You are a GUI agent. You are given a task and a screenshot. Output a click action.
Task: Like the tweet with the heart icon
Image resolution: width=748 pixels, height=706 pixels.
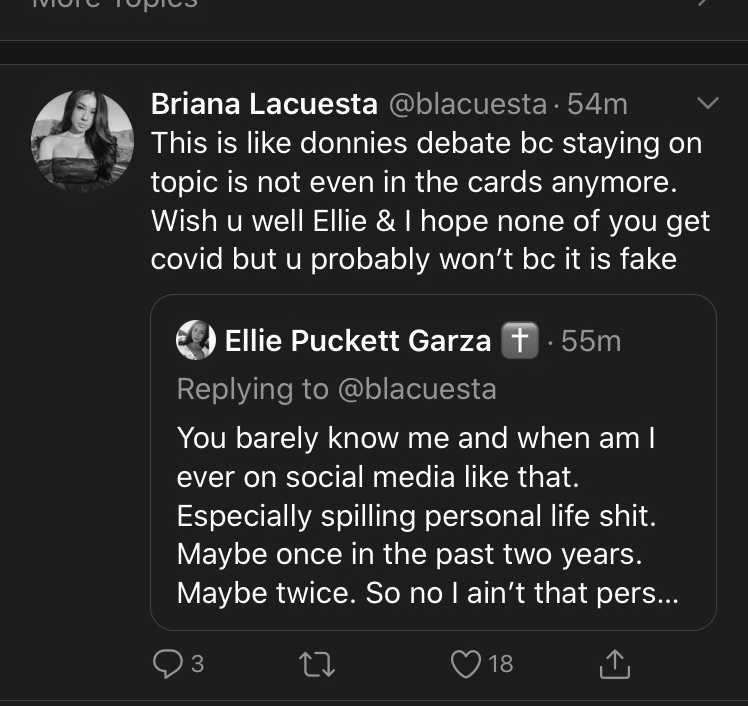pos(466,664)
